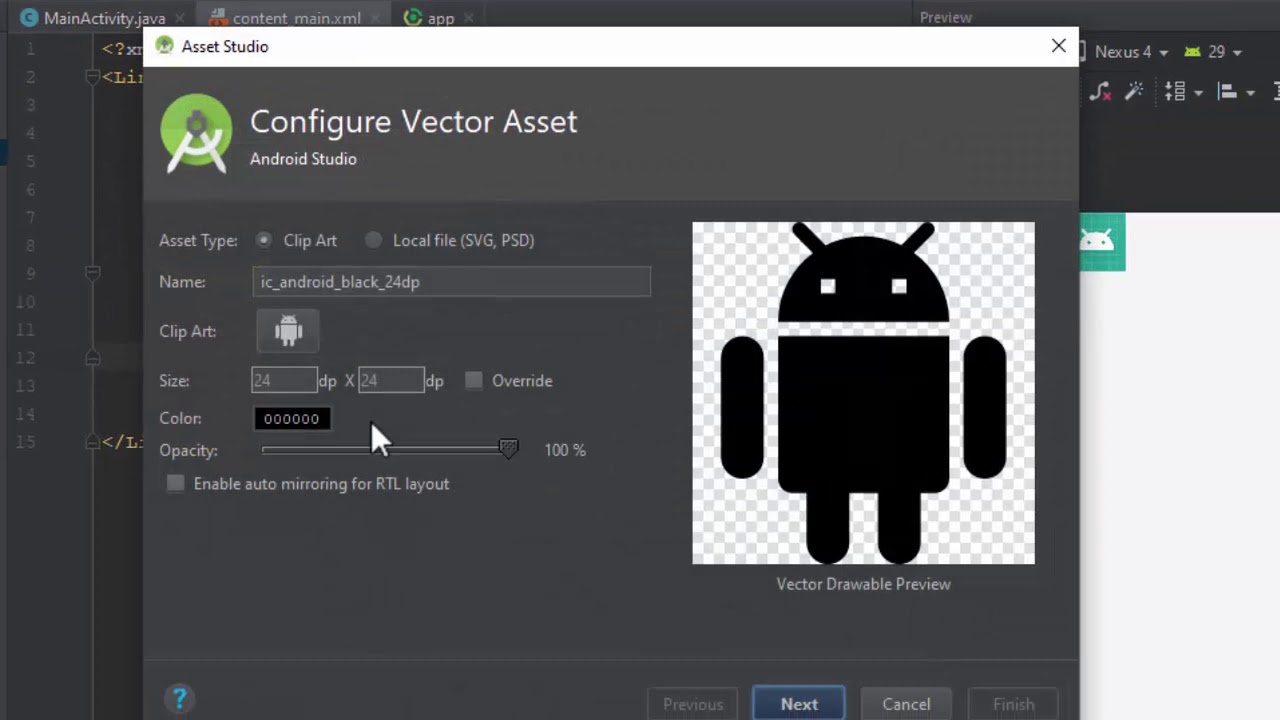
Task: Click the Opacity slider track
Action: [x=385, y=450]
